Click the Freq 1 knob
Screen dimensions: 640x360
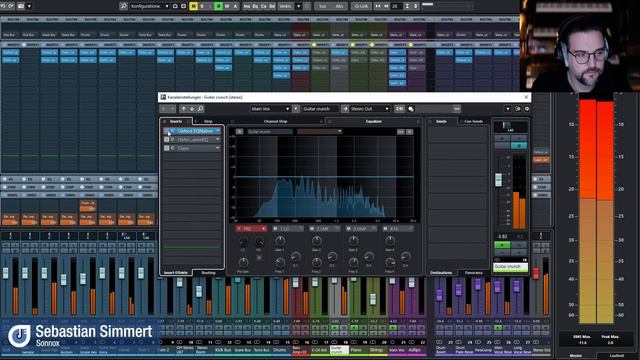(x=280, y=262)
